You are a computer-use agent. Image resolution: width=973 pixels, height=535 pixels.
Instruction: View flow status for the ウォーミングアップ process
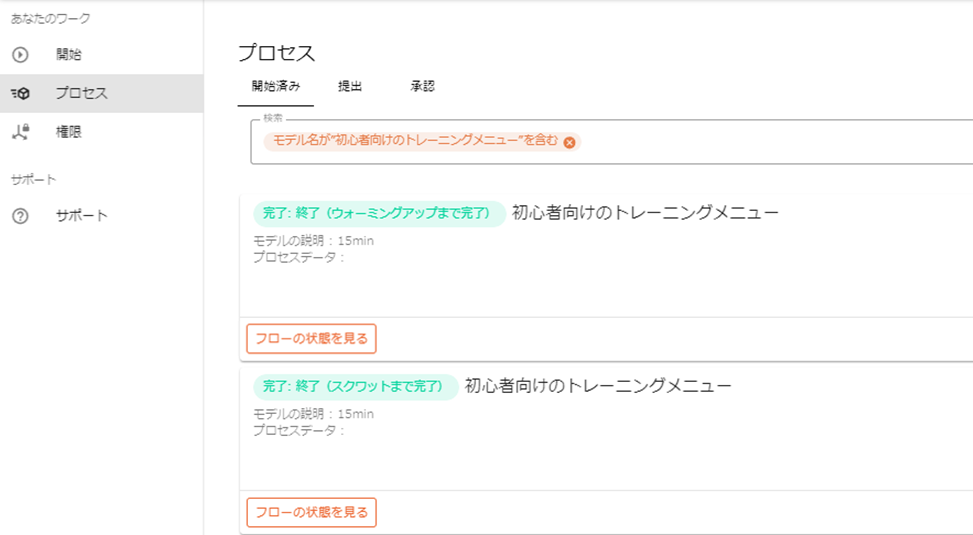coord(311,339)
